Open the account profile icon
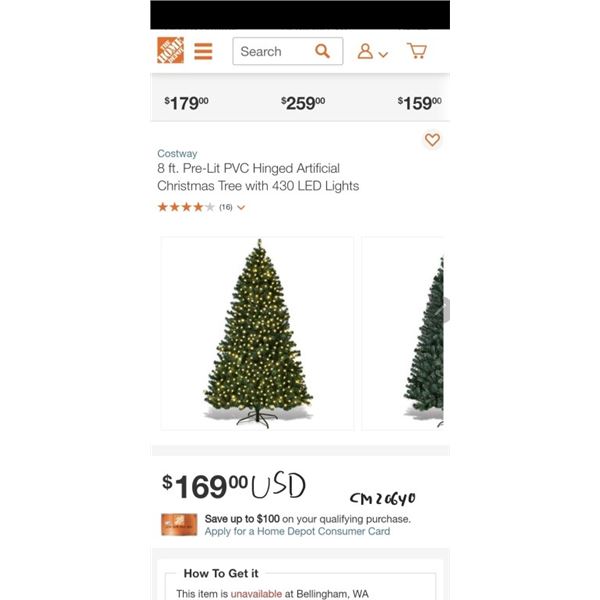Viewport: 600px width, 600px height. click(x=365, y=51)
